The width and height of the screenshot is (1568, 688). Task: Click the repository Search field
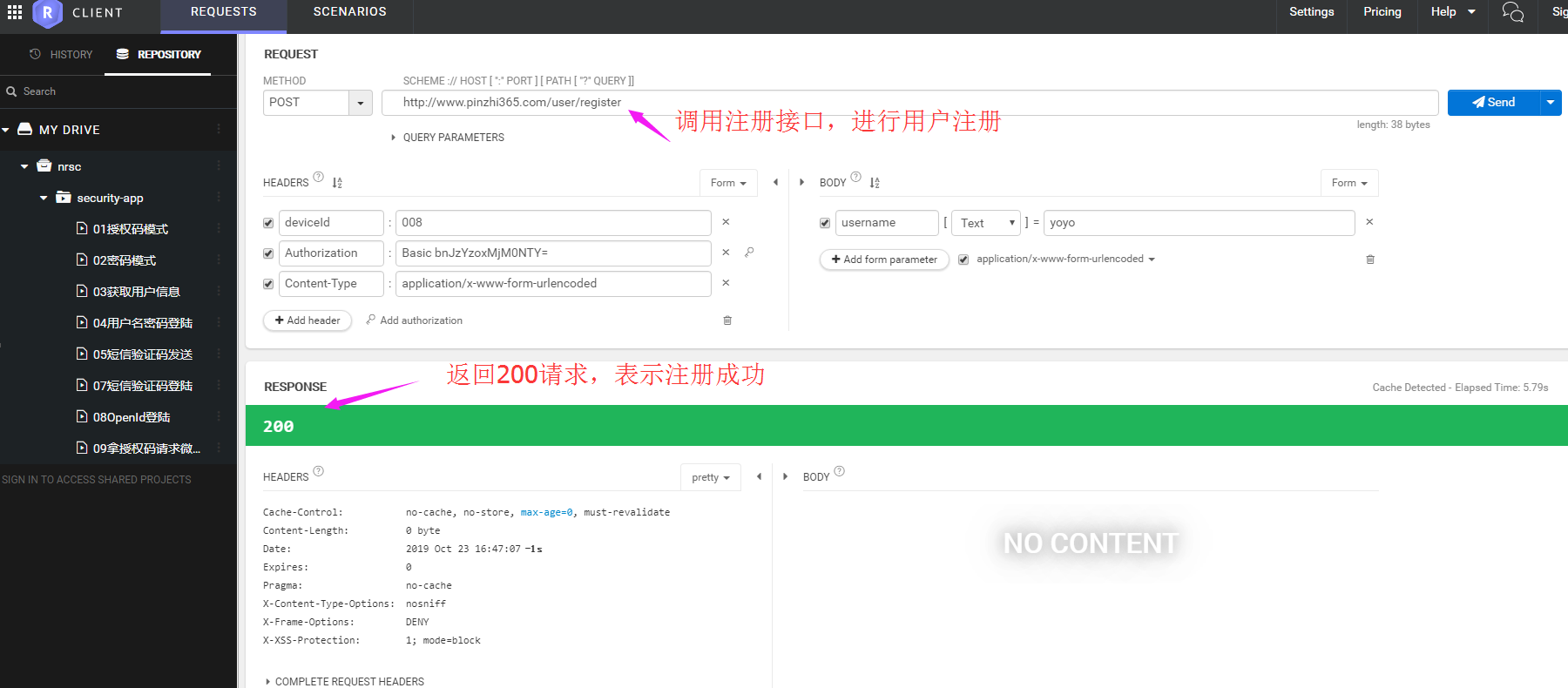118,91
